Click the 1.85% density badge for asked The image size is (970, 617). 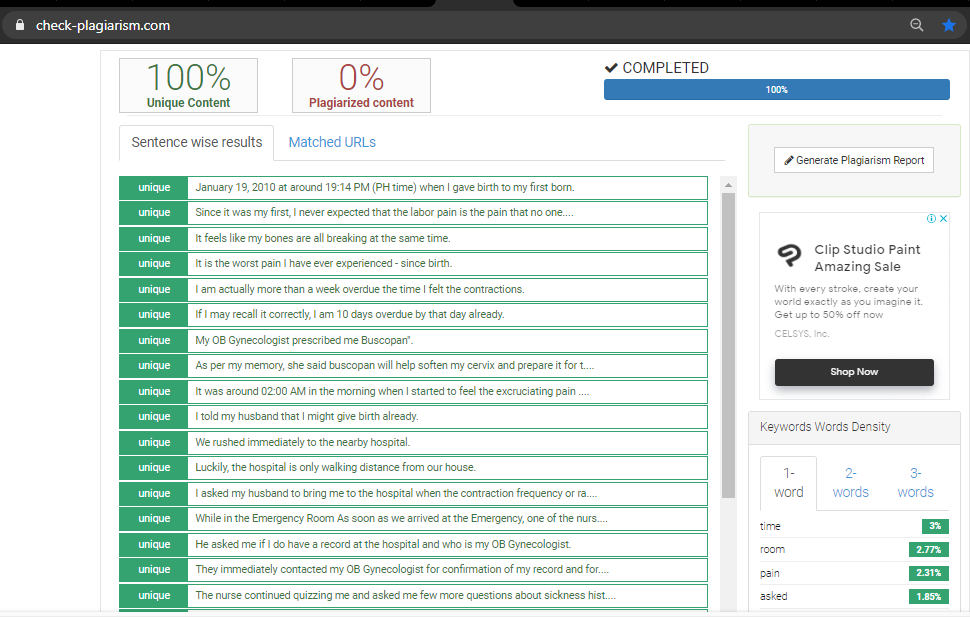pyautogui.click(x=929, y=597)
